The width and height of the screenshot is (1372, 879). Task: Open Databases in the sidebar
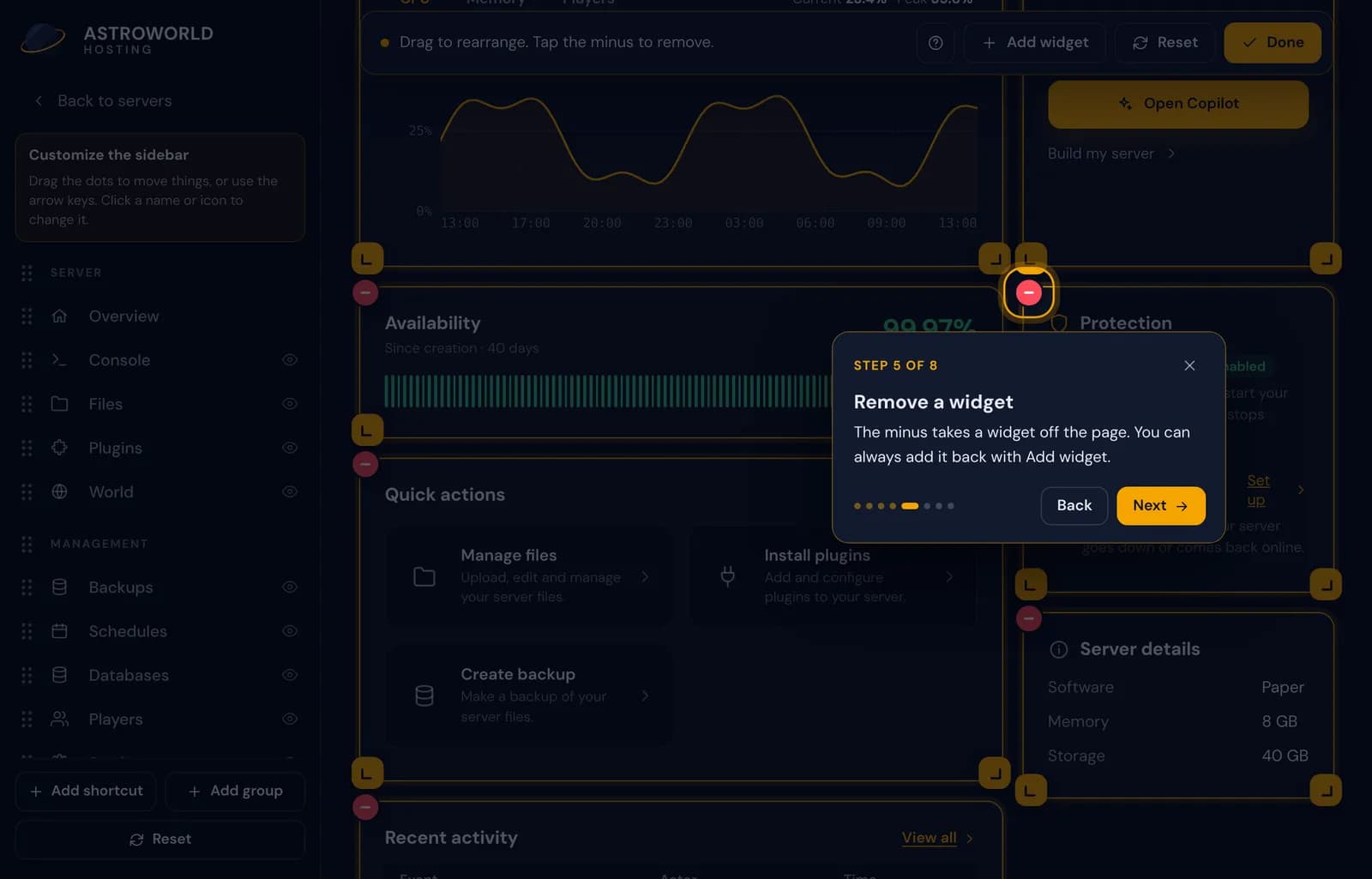[129, 675]
